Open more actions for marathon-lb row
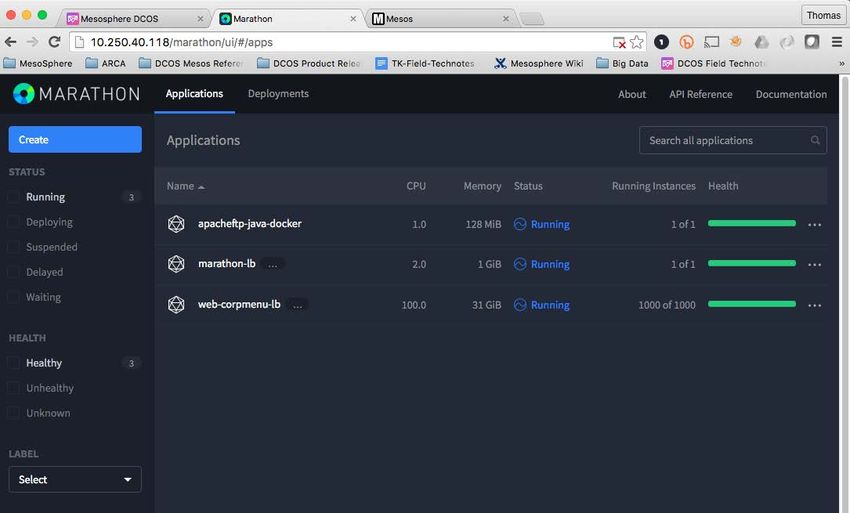850x513 pixels. click(814, 265)
